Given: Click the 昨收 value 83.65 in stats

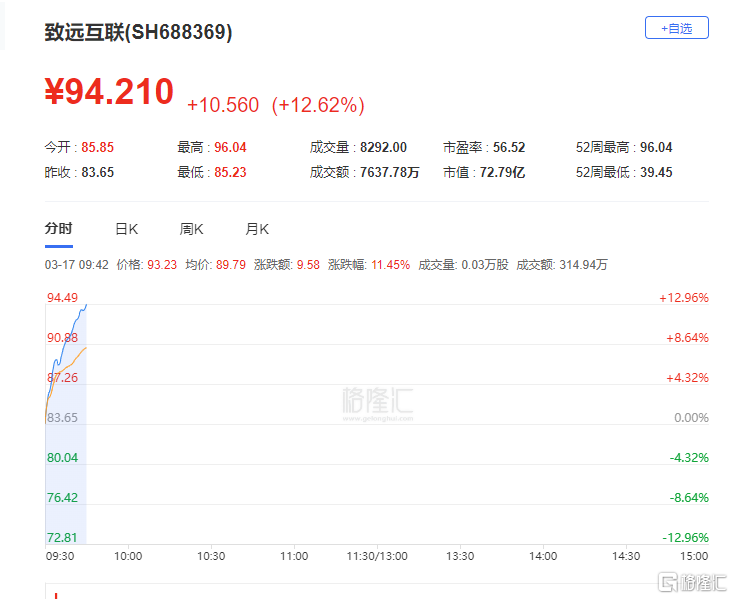Looking at the screenshot, I should pos(98,172).
